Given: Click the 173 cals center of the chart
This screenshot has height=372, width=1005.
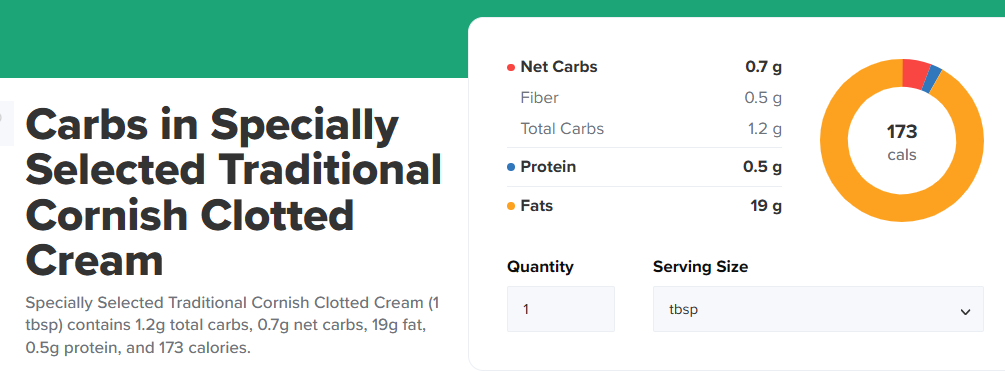Looking at the screenshot, I should pos(902,142).
